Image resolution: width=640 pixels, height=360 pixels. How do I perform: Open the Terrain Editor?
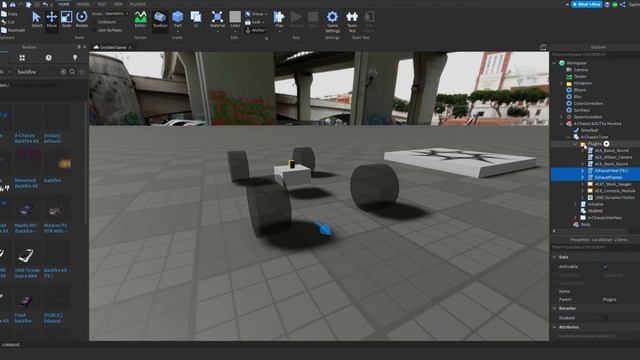click(140, 19)
